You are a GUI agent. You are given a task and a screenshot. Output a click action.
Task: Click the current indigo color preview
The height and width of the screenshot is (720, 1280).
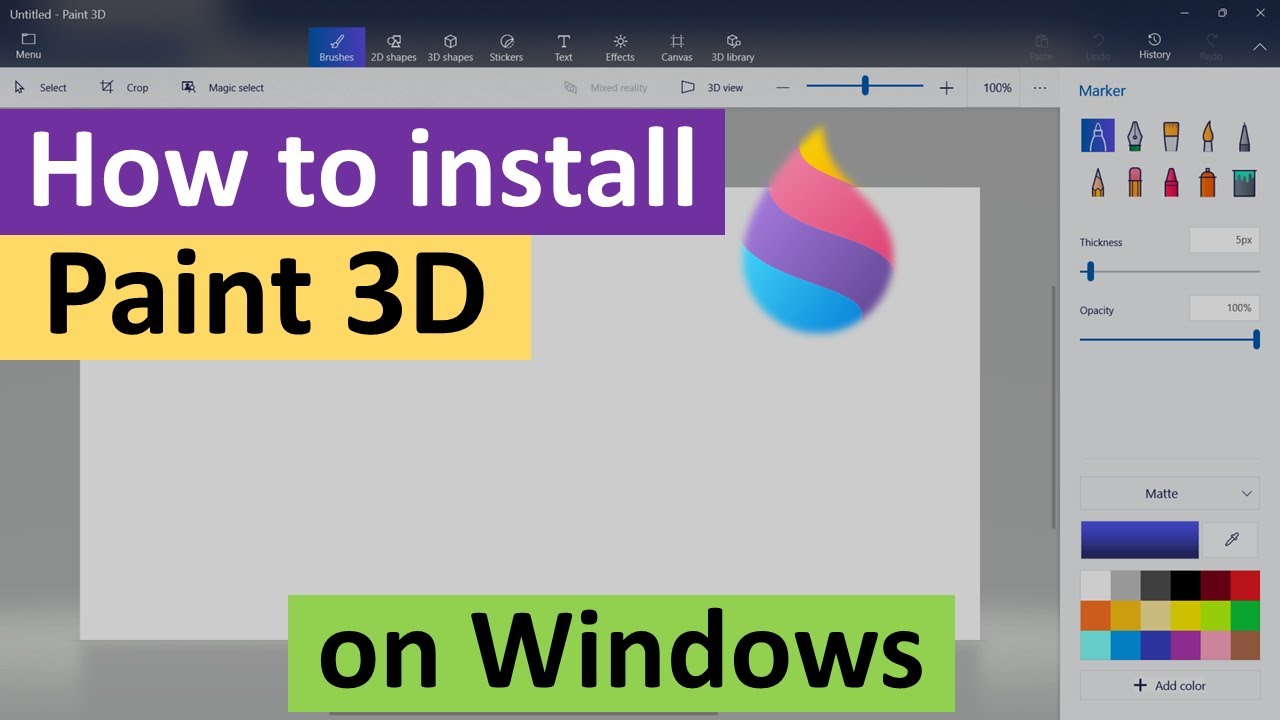[x=1140, y=540]
